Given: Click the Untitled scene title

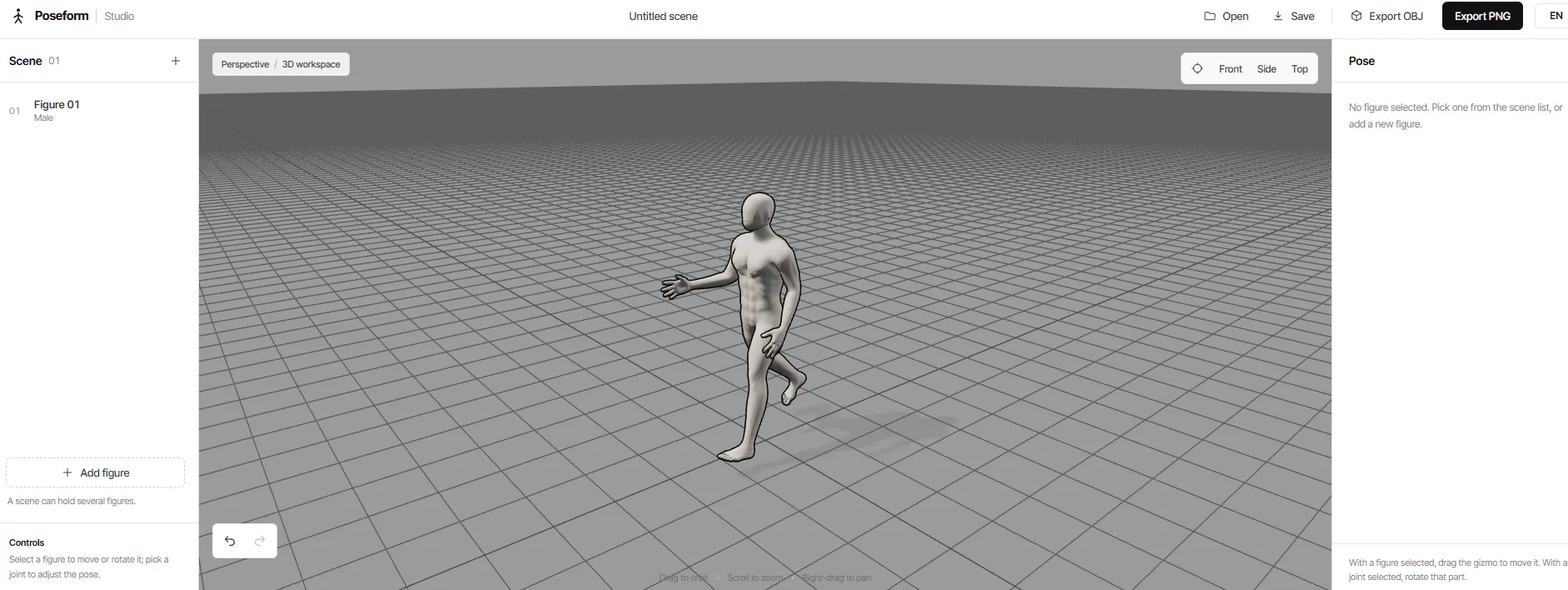Looking at the screenshot, I should click(x=663, y=16).
